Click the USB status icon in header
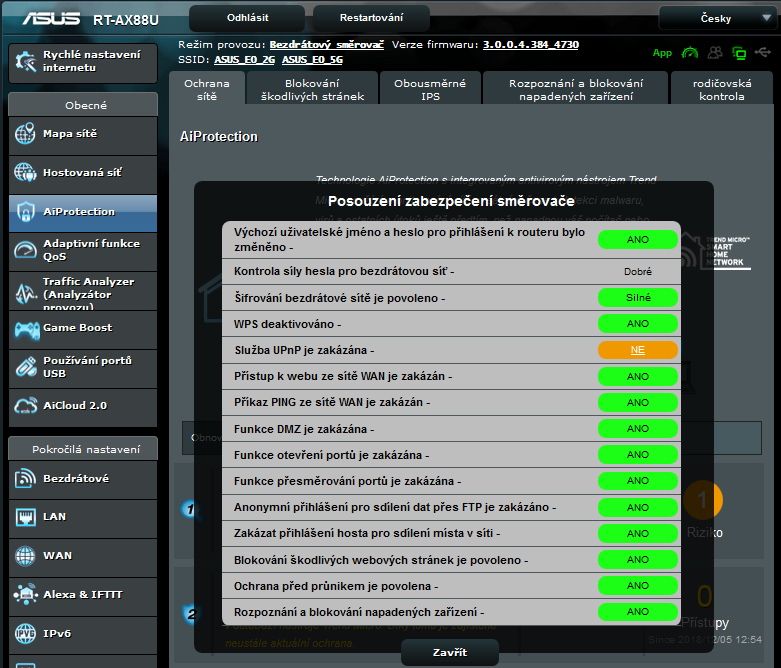The image size is (781, 668). pyautogui.click(x=762, y=53)
